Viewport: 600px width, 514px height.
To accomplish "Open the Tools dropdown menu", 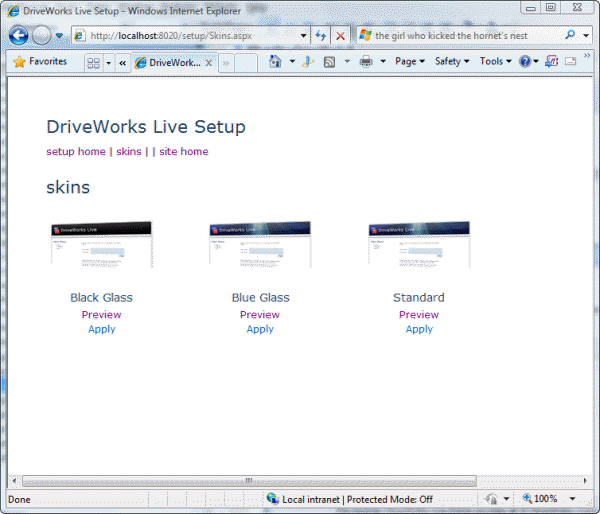I will click(x=495, y=62).
